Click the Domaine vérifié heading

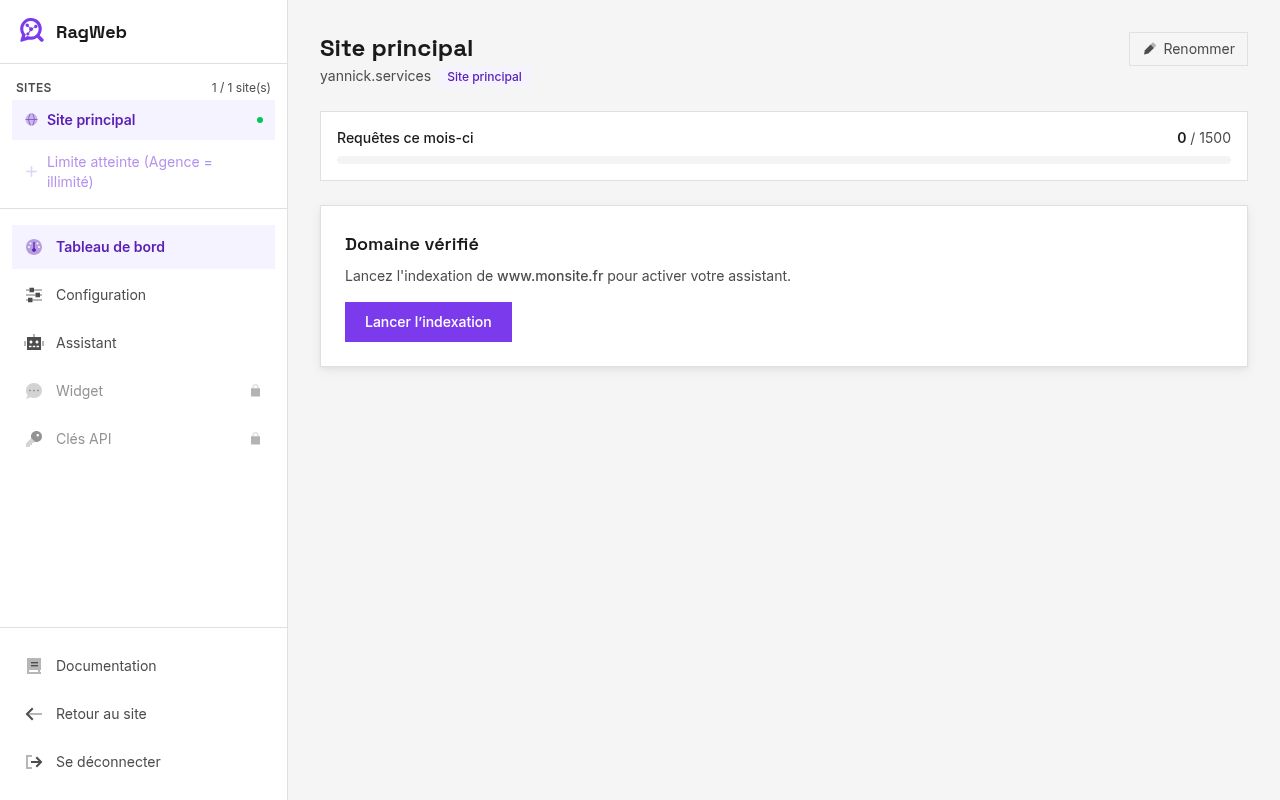coord(412,244)
